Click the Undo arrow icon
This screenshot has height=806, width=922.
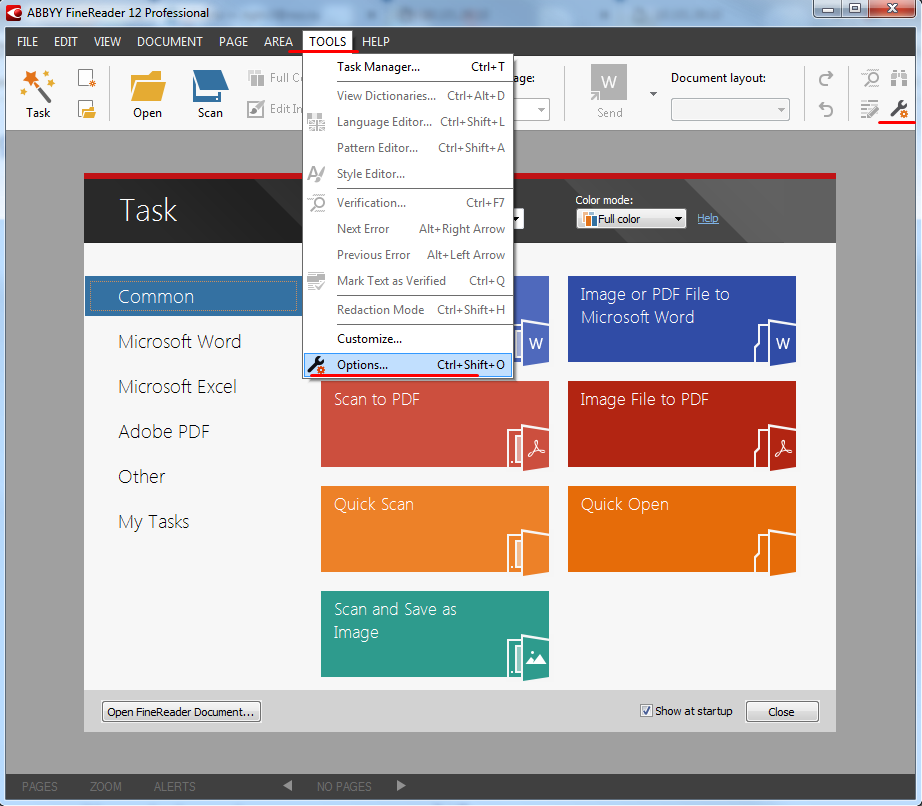(825, 109)
